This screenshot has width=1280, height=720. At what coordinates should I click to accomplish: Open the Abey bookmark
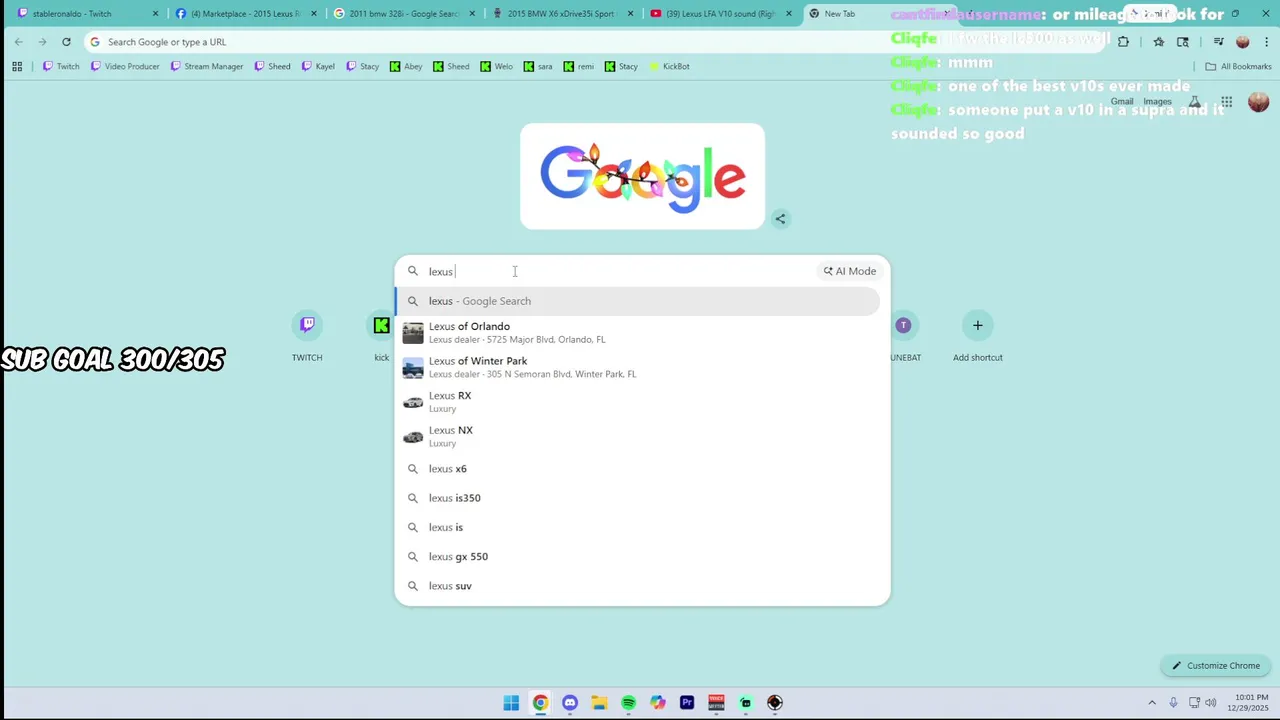tap(405, 66)
